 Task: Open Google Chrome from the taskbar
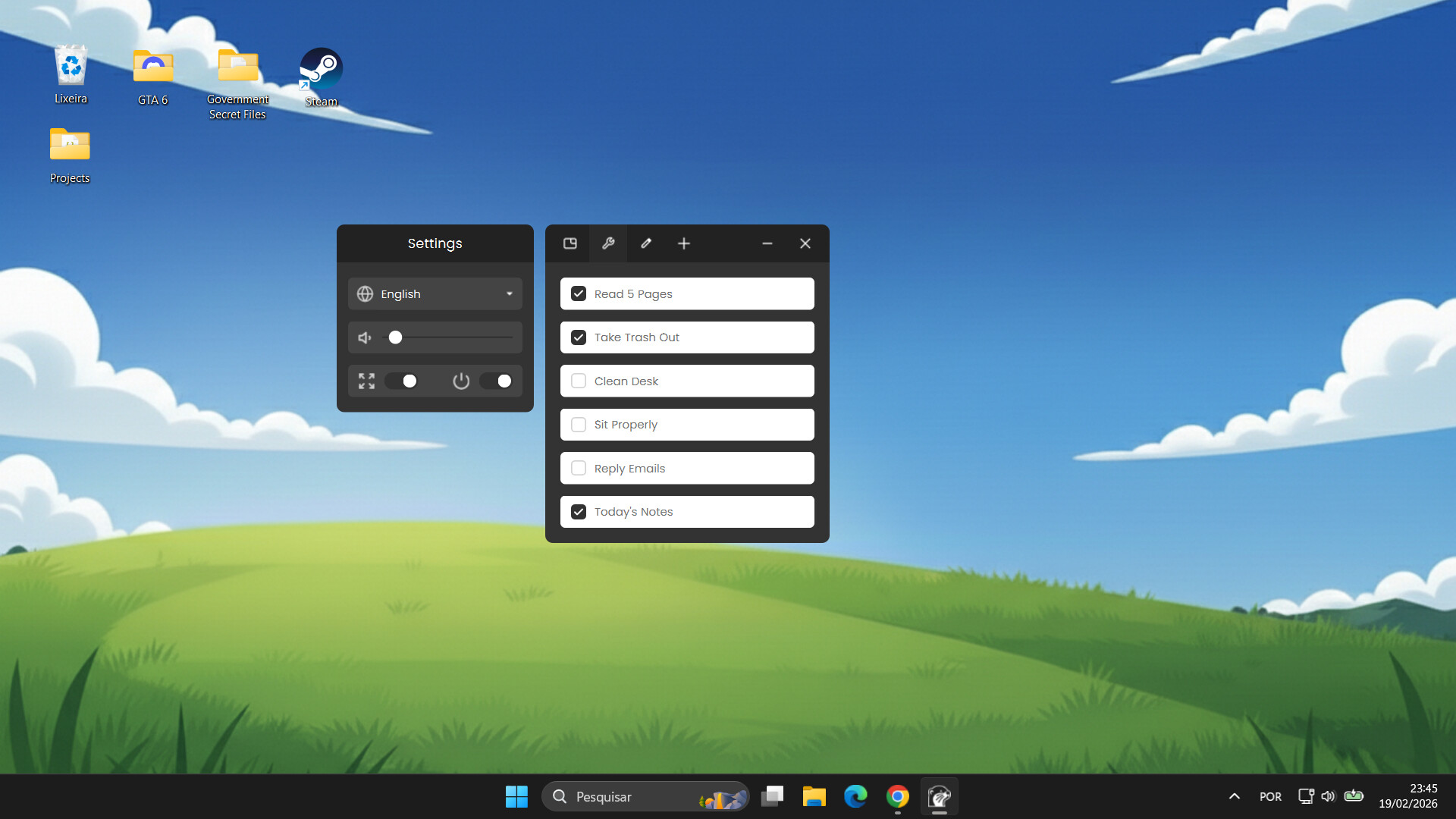pos(898,796)
